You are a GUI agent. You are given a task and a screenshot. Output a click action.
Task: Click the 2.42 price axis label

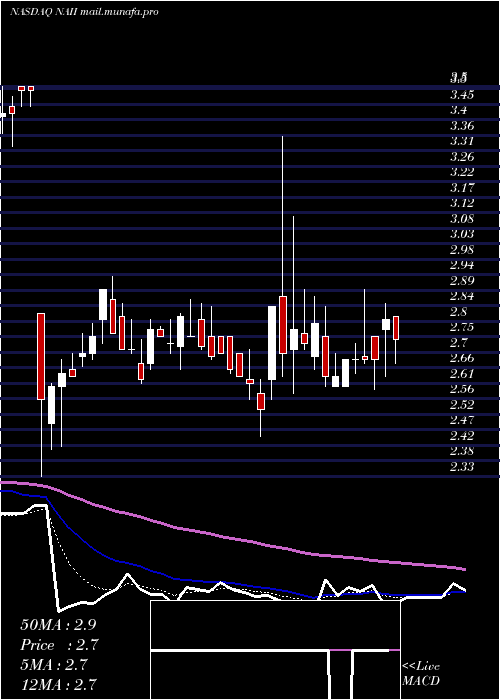tap(462, 436)
